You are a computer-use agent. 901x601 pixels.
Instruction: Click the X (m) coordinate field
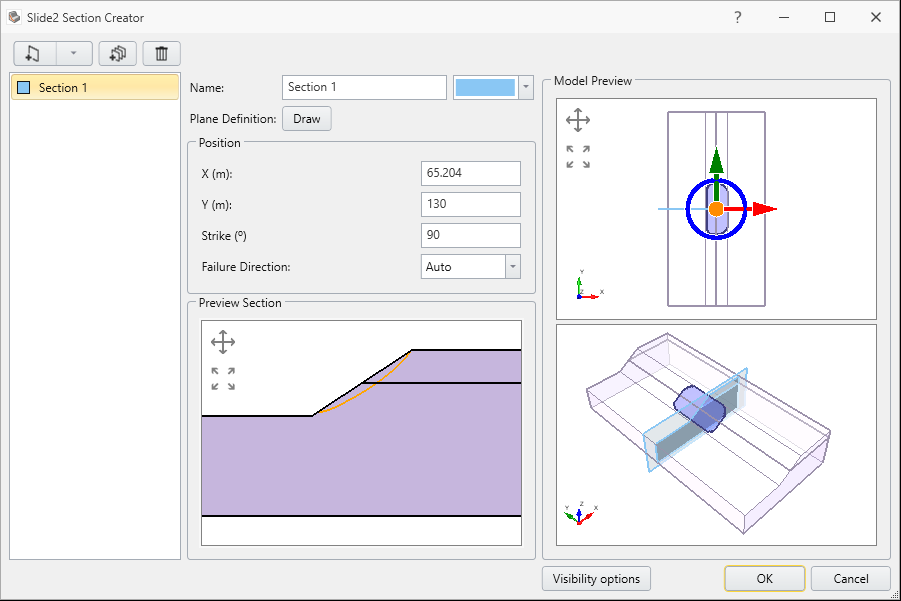coord(470,173)
